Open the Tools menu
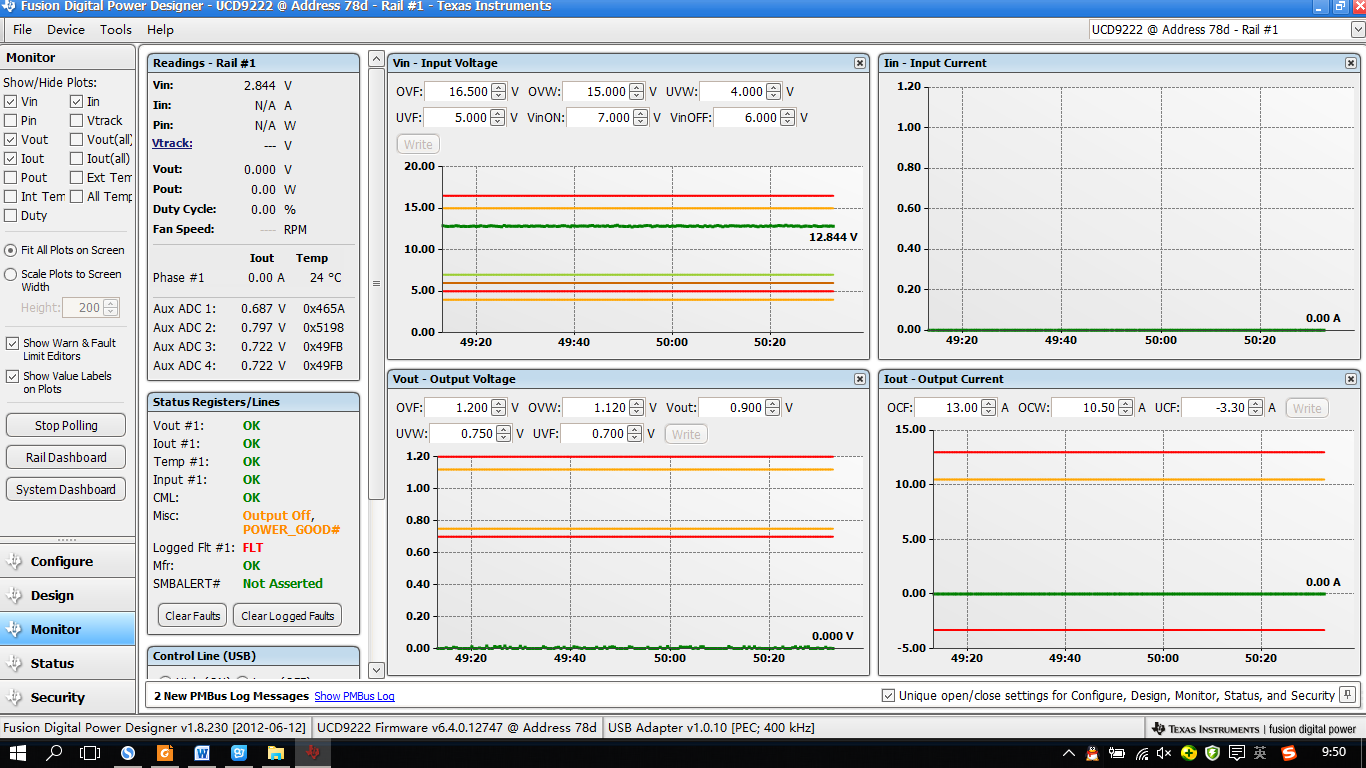Screen dimensions: 1366x768 [x=116, y=30]
